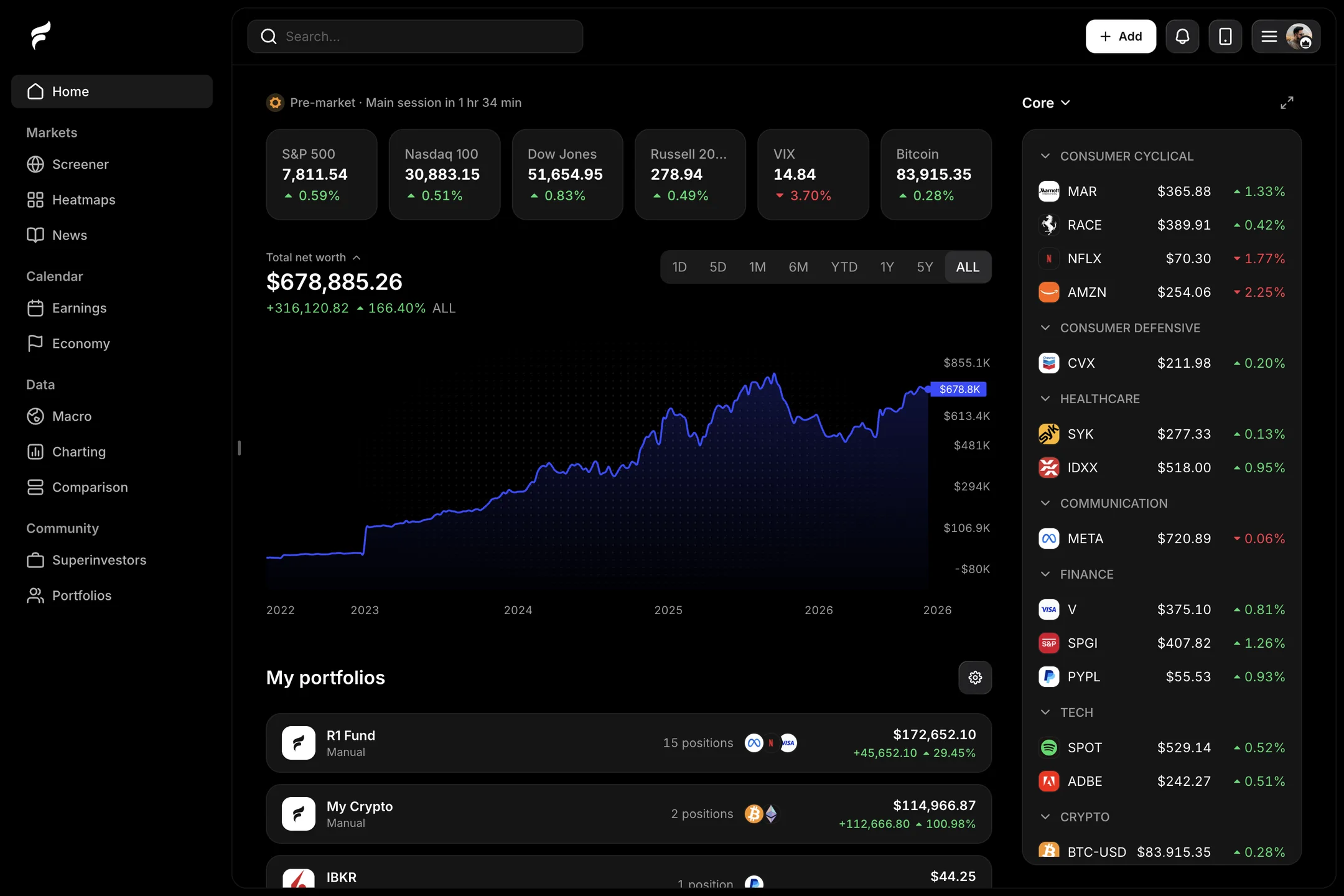Open the Core watchlist dropdown

pyautogui.click(x=1046, y=103)
